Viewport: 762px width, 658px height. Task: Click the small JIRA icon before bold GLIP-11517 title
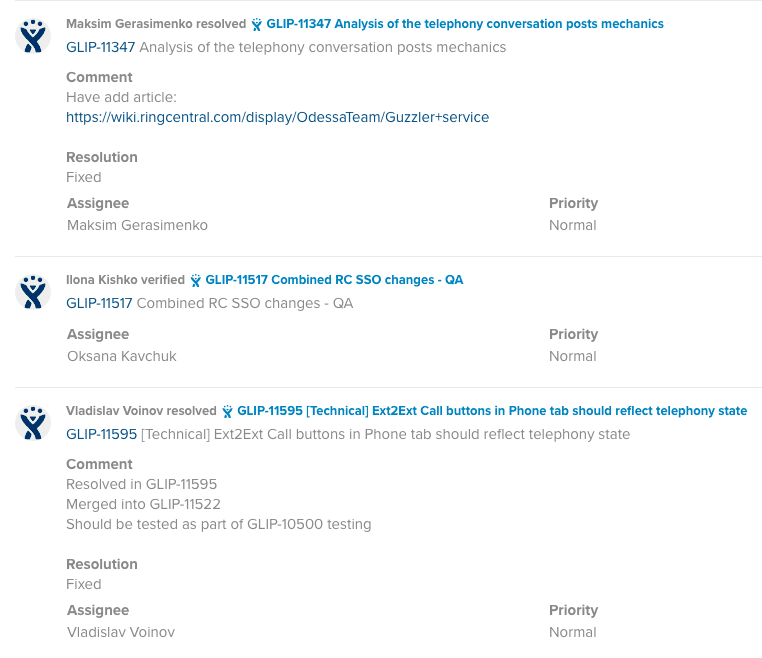196,280
